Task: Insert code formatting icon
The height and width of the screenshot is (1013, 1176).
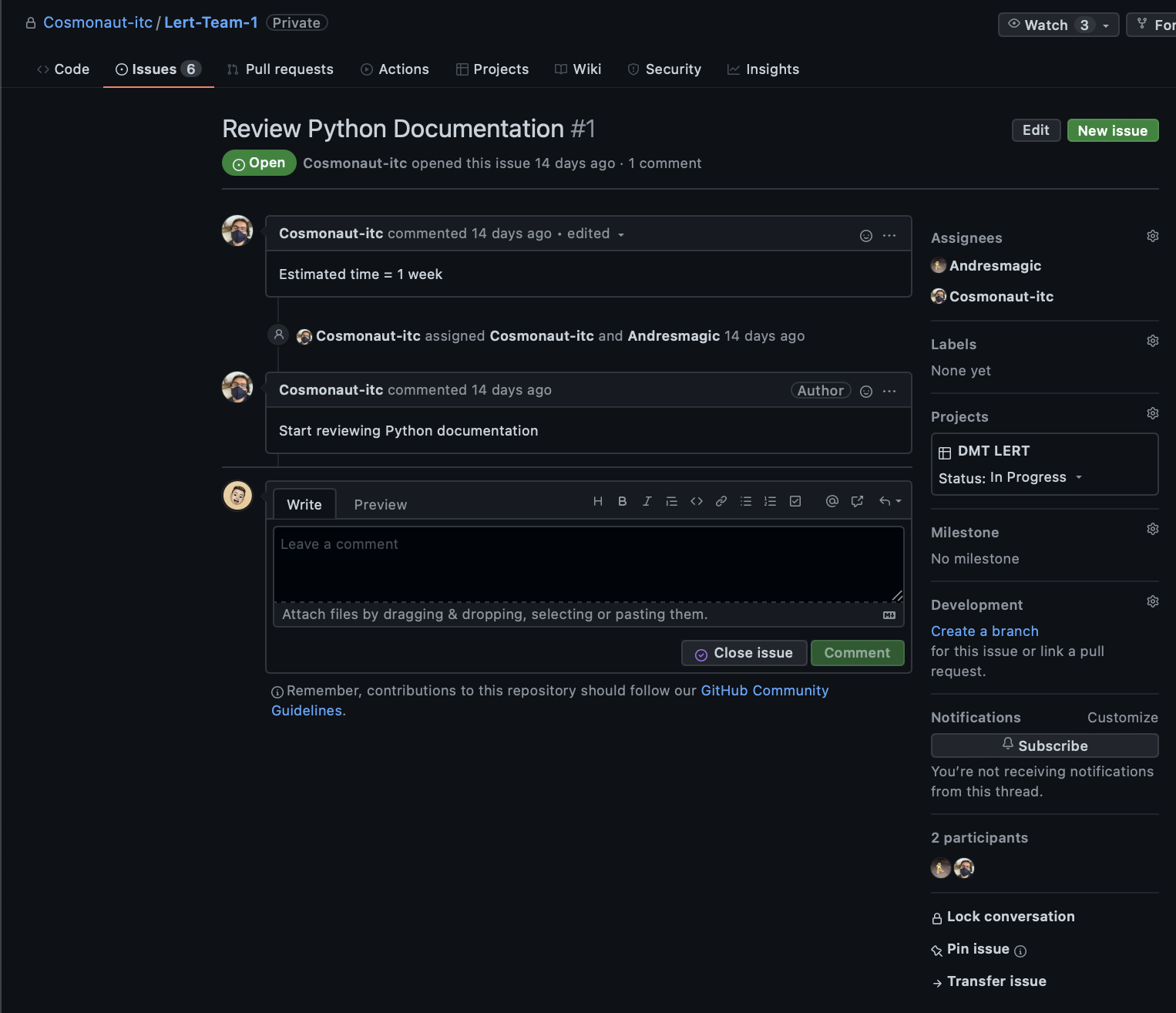Action: click(697, 501)
